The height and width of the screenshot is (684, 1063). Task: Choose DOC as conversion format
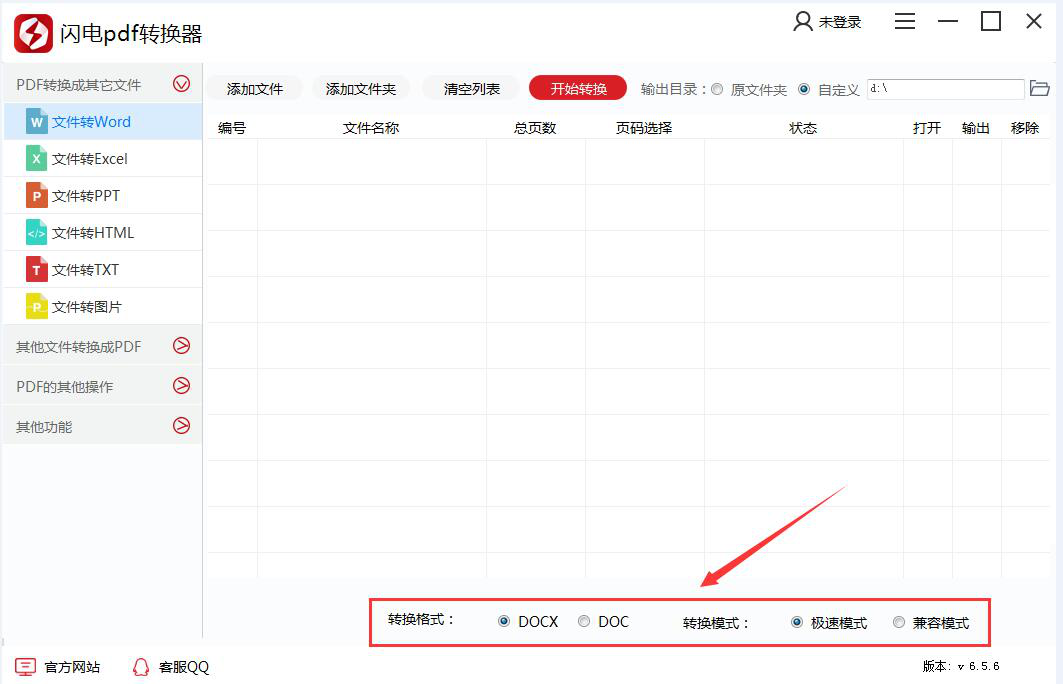pyautogui.click(x=584, y=621)
